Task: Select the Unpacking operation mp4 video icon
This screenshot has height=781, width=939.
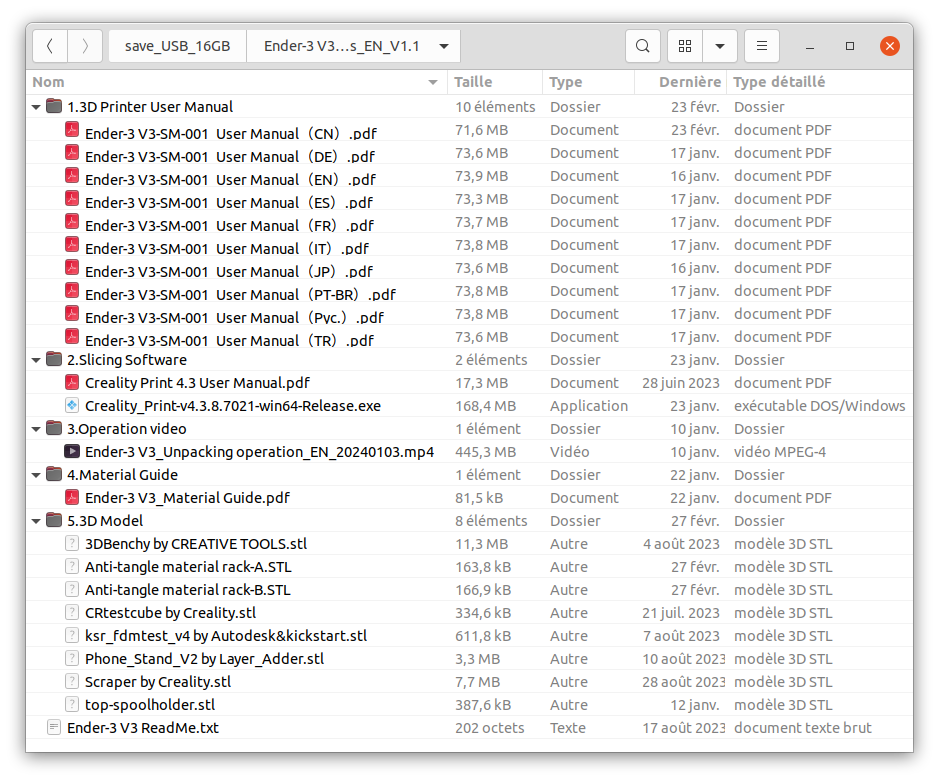Action: 72,452
